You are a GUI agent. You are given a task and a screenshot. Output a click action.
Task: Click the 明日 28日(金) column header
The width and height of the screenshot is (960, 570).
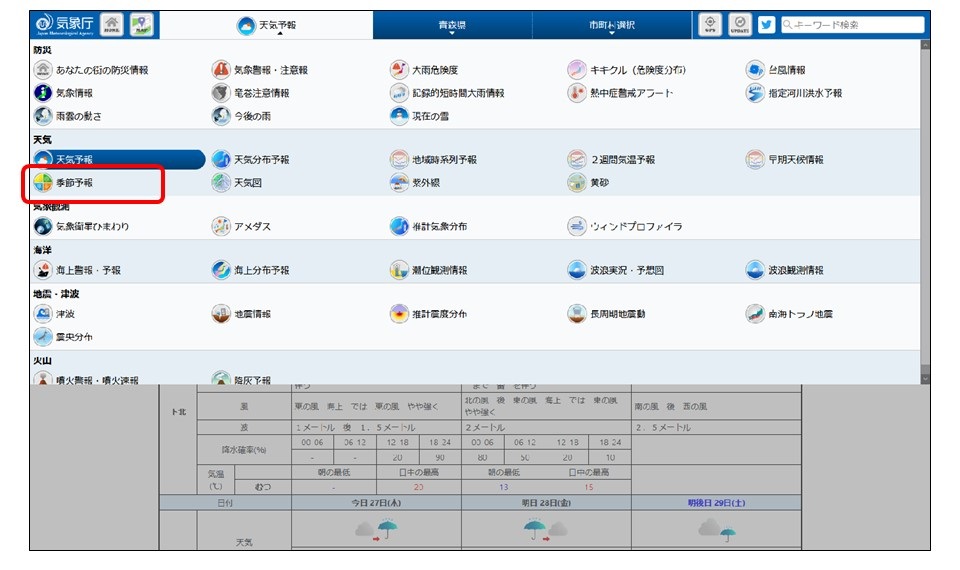coord(546,503)
